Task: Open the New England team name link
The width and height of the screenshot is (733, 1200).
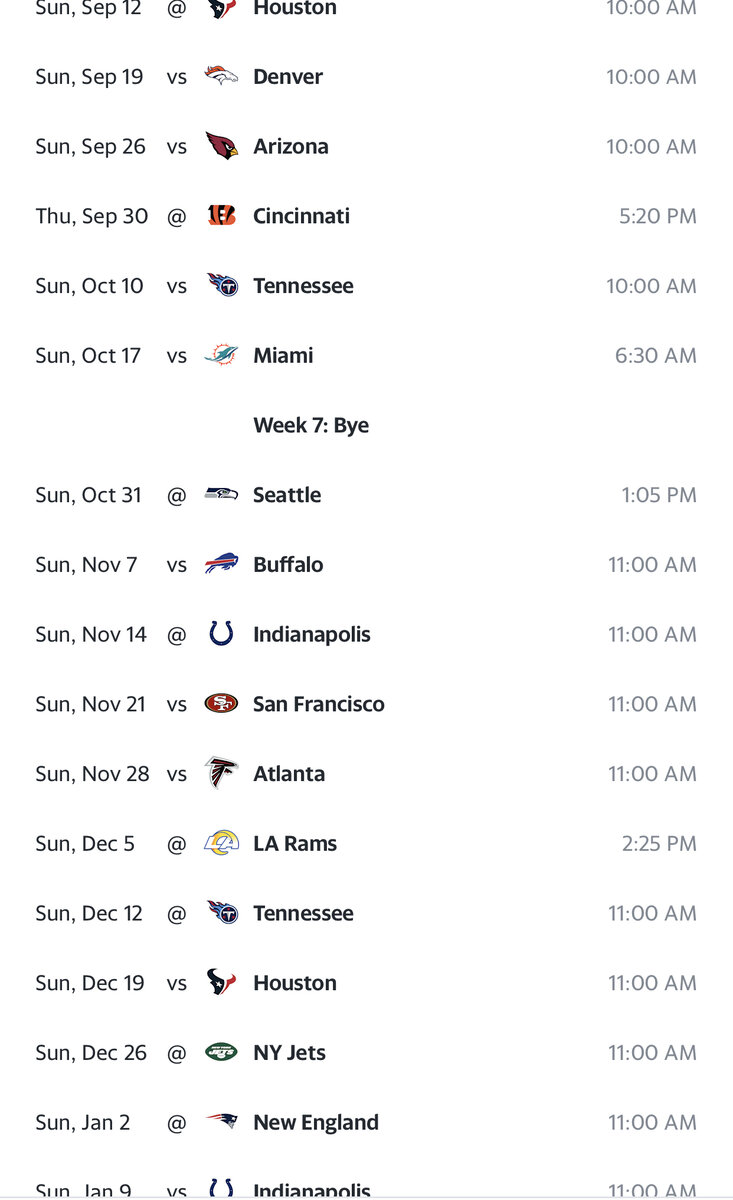Action: (x=316, y=1122)
